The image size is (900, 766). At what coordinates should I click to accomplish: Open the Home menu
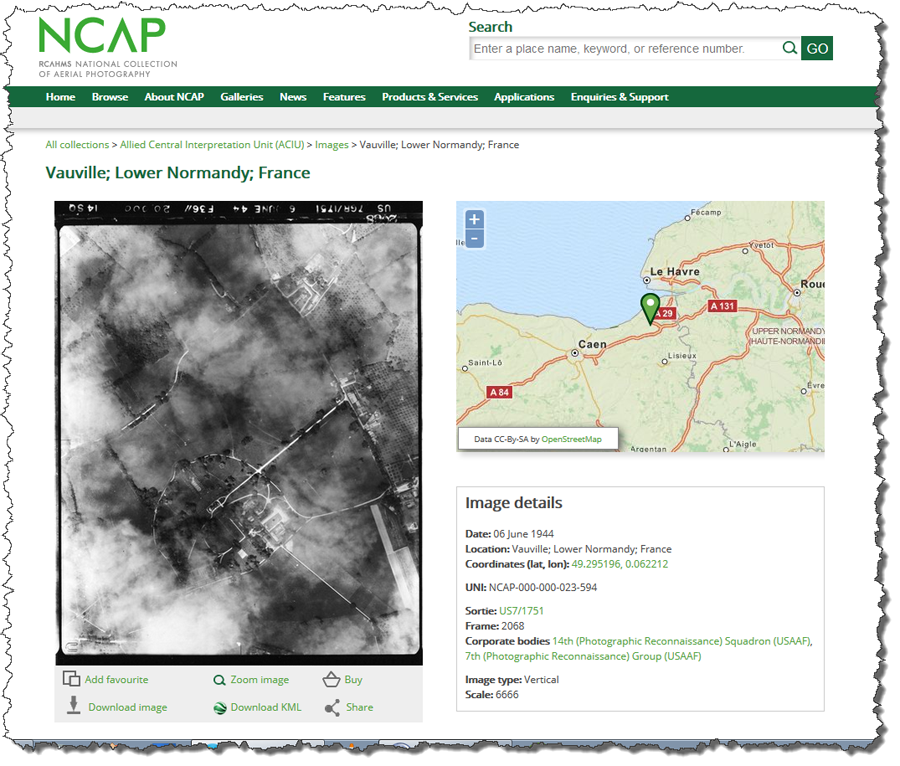(61, 97)
